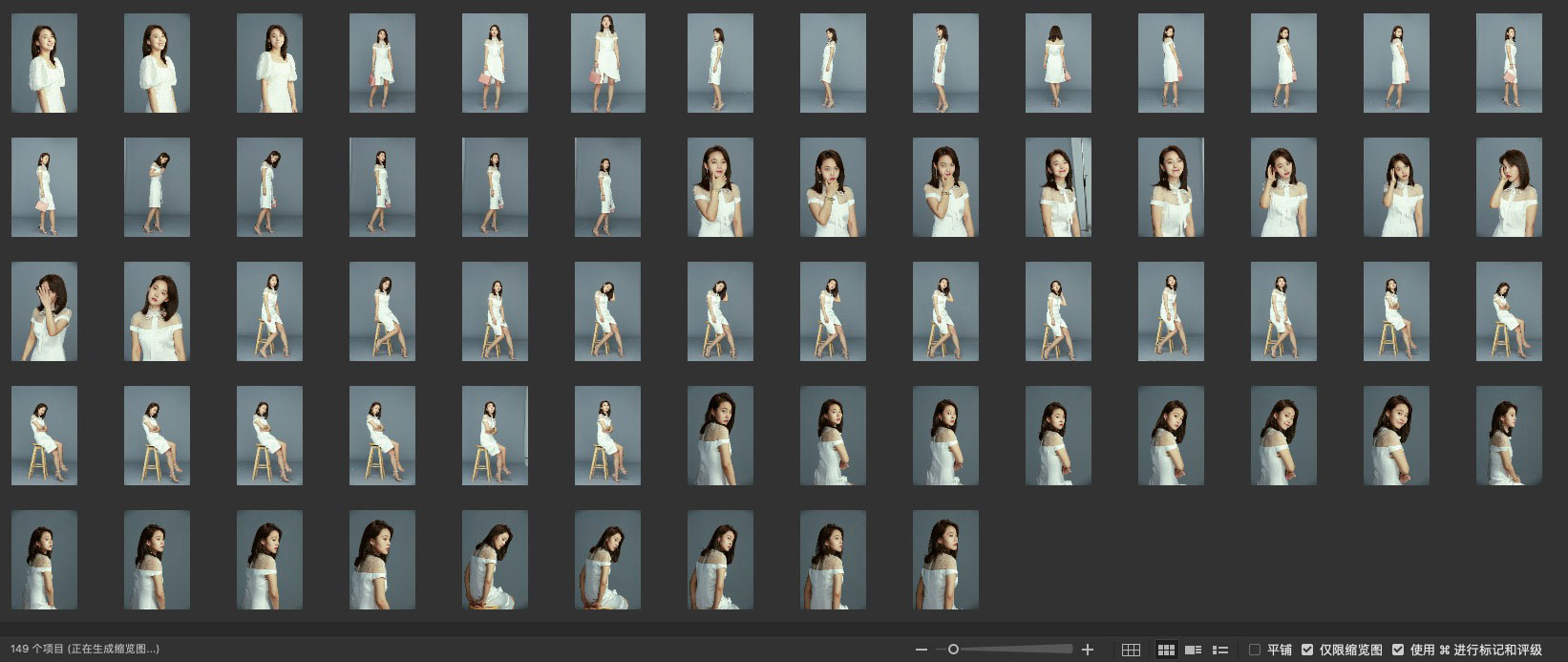Screen dimensions: 1568x662
Task: Select the last thumbnail in the fourth row
Action: [1509, 436]
